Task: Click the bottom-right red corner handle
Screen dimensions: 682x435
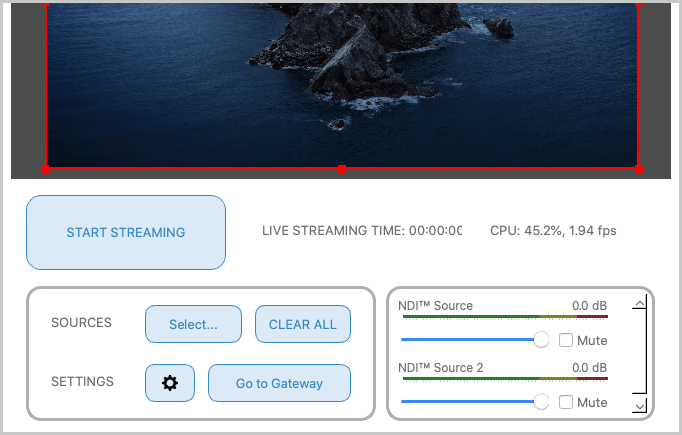Action: click(x=639, y=169)
